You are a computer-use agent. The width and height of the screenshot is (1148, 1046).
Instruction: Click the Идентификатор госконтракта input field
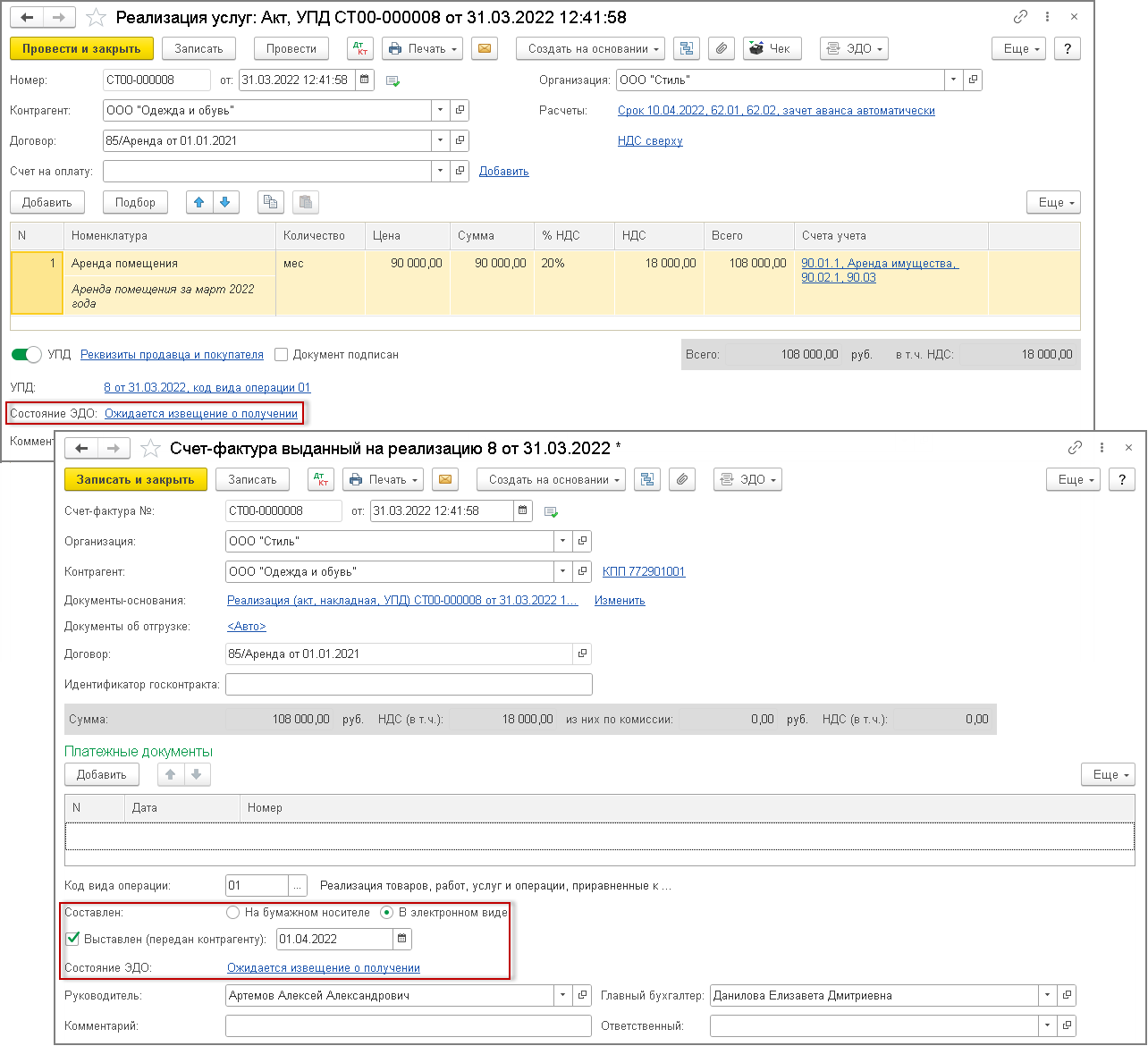[x=409, y=684]
